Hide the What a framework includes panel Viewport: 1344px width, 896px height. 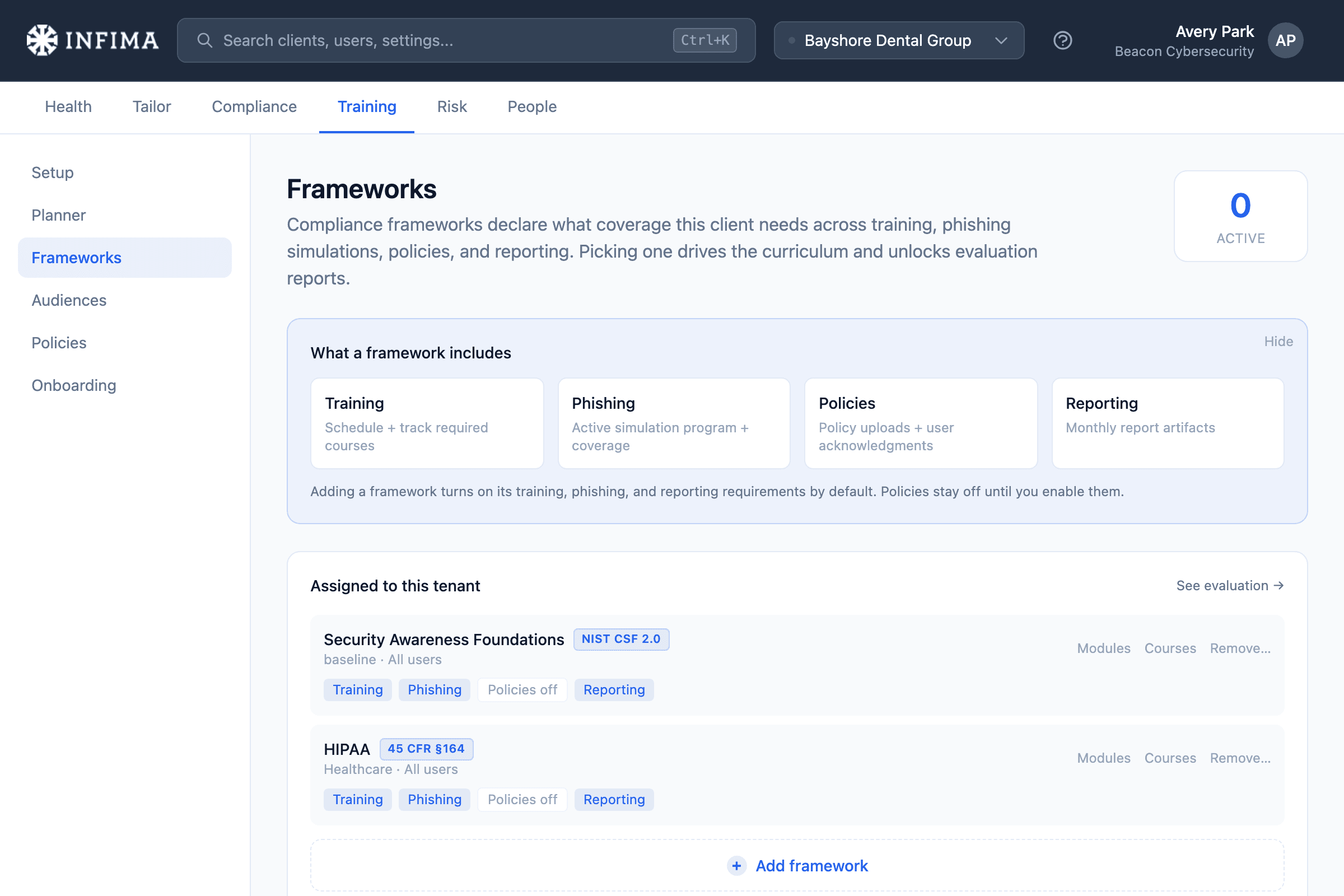click(1278, 341)
